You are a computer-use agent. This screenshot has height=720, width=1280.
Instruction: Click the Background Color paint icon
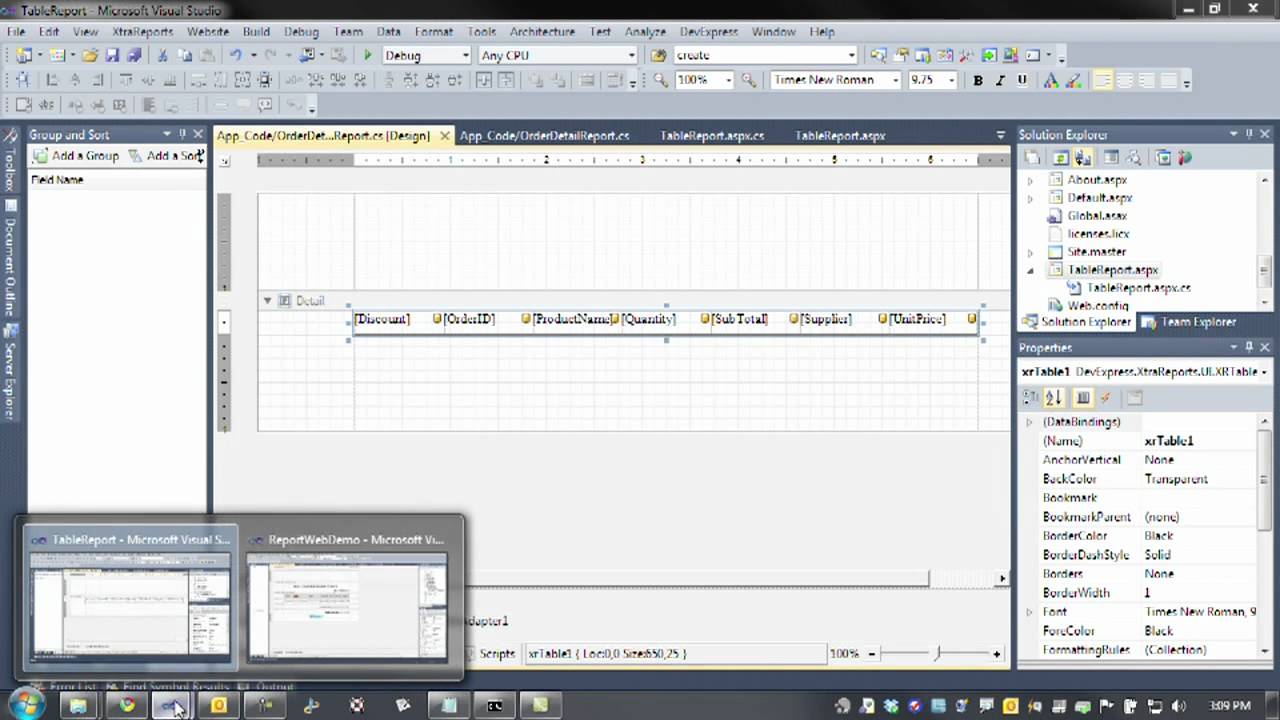[x=1072, y=80]
